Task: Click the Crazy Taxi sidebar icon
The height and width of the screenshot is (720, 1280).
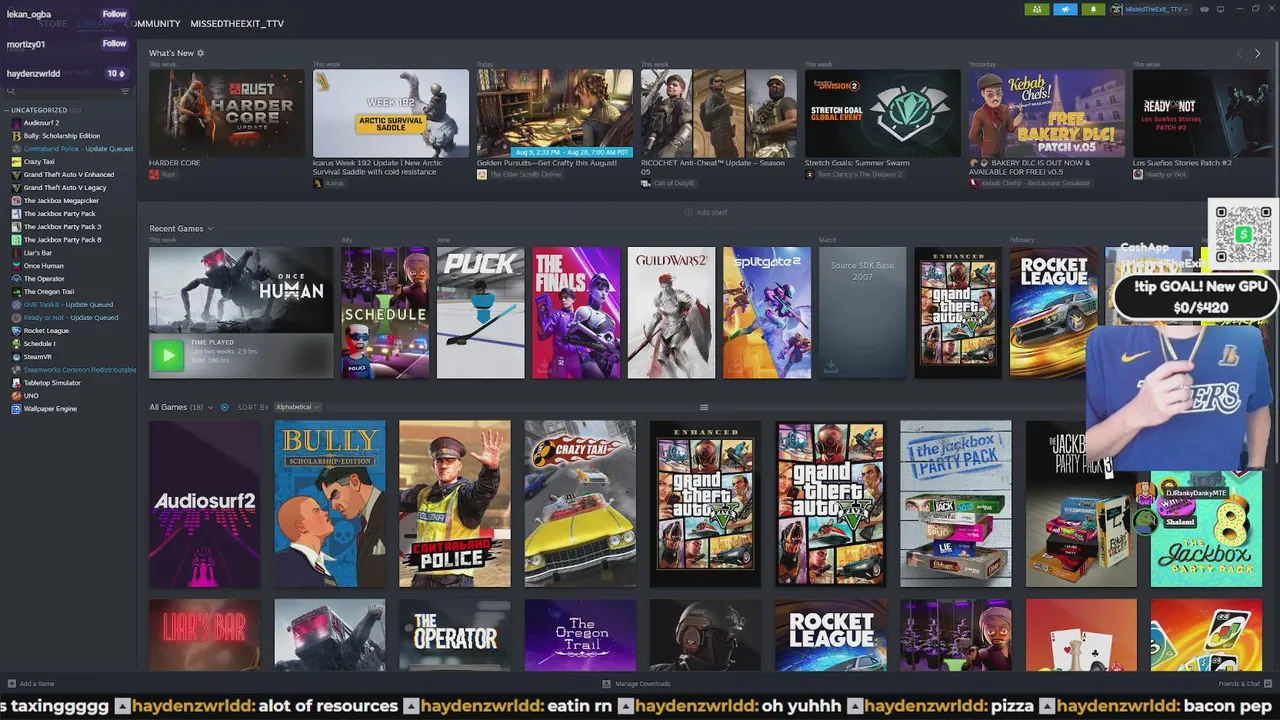Action: click(x=16, y=162)
